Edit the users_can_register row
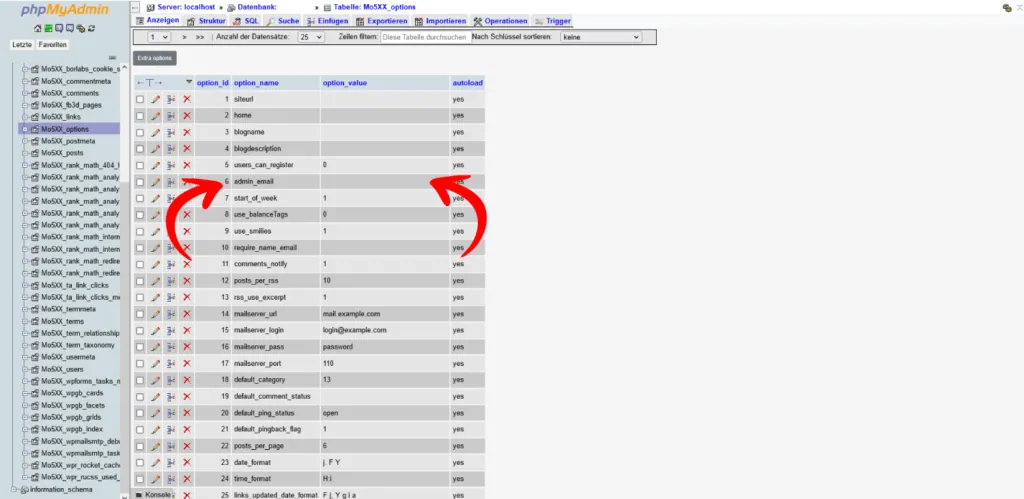The image size is (1024, 499). tap(155, 165)
